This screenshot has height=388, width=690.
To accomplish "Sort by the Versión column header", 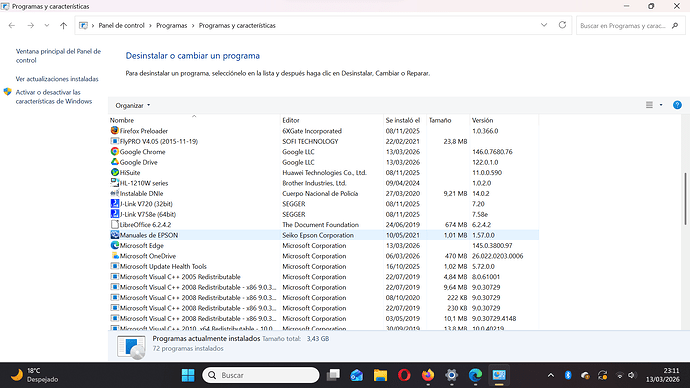I will 504,120.
